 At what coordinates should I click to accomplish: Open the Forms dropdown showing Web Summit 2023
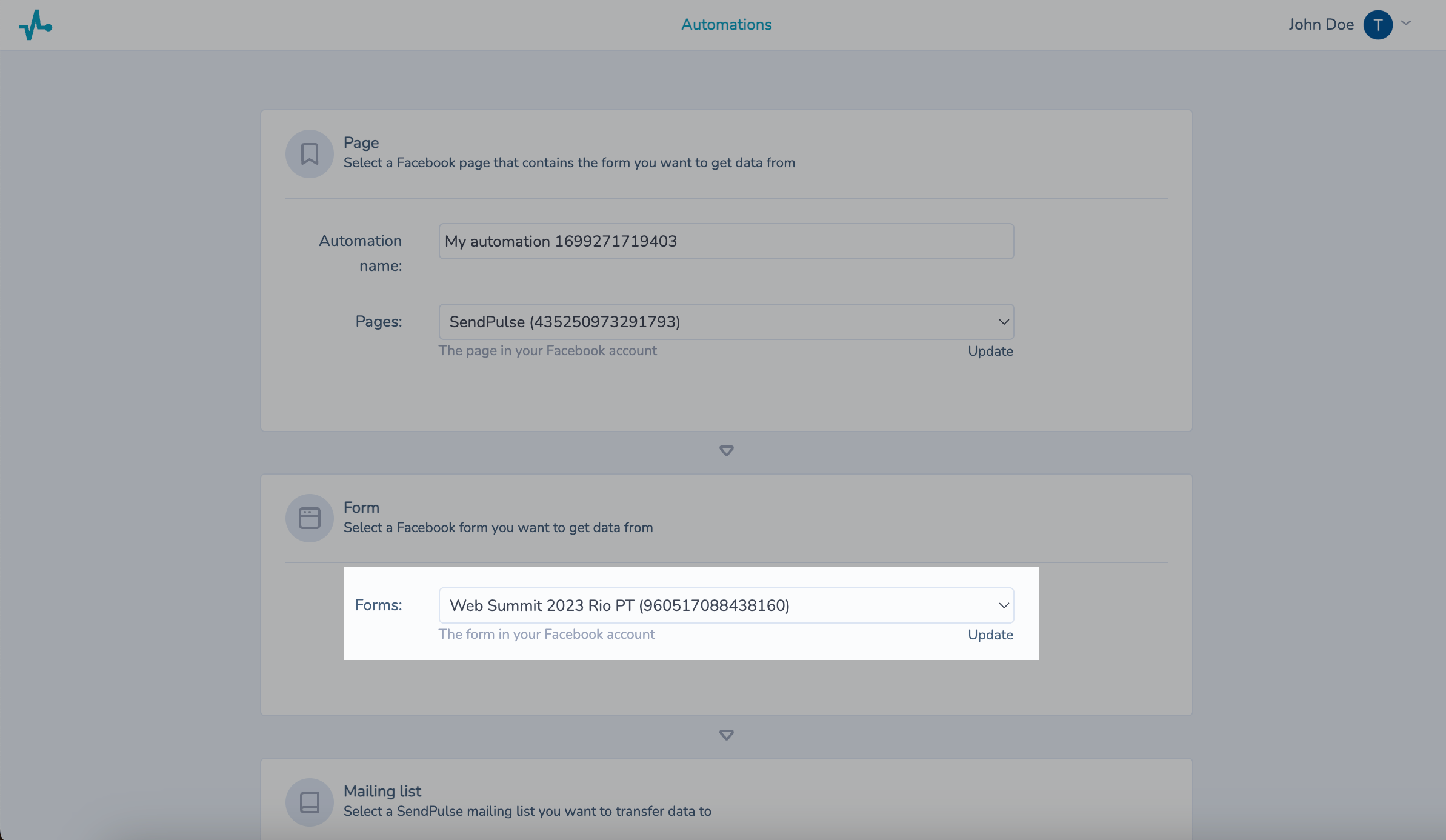(725, 605)
